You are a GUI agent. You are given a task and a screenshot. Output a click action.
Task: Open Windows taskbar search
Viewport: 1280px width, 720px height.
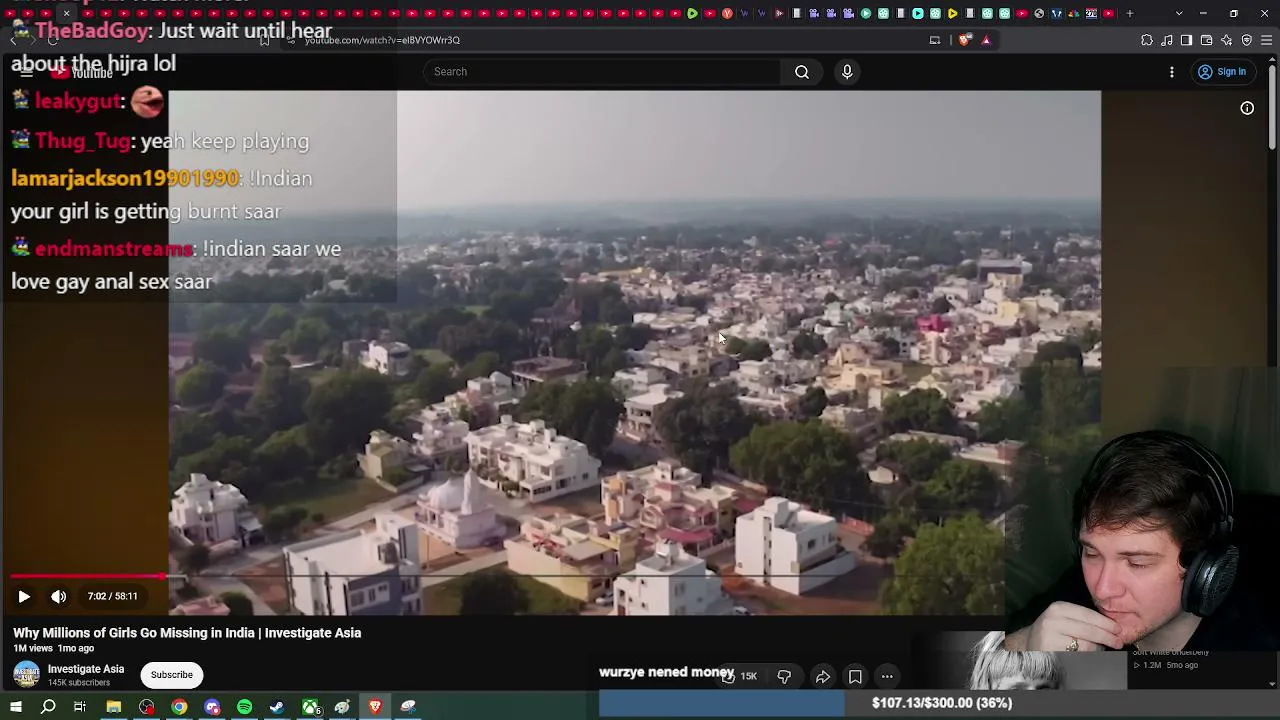pos(48,707)
